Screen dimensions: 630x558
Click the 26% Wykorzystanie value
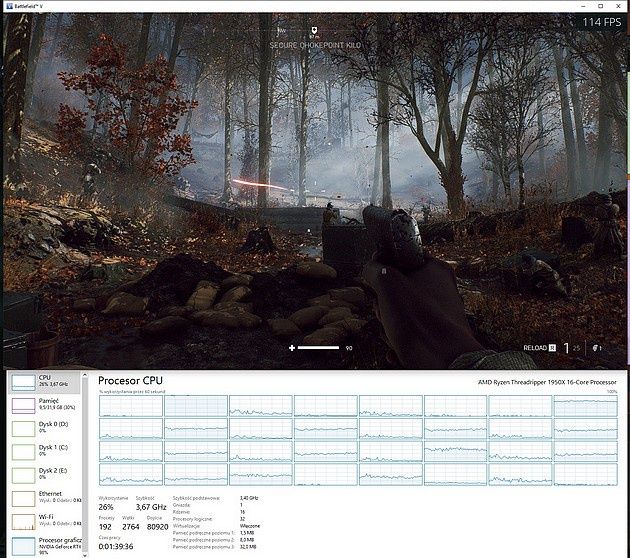(106, 507)
